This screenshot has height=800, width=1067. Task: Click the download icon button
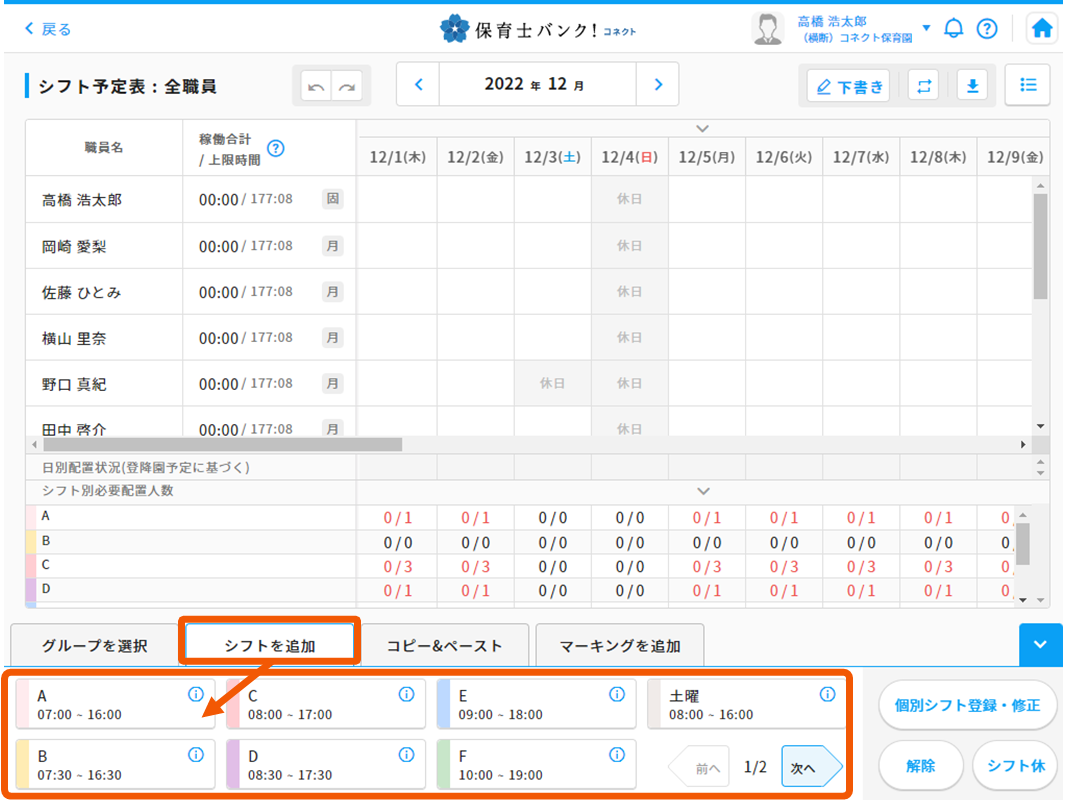pyautogui.click(x=971, y=86)
